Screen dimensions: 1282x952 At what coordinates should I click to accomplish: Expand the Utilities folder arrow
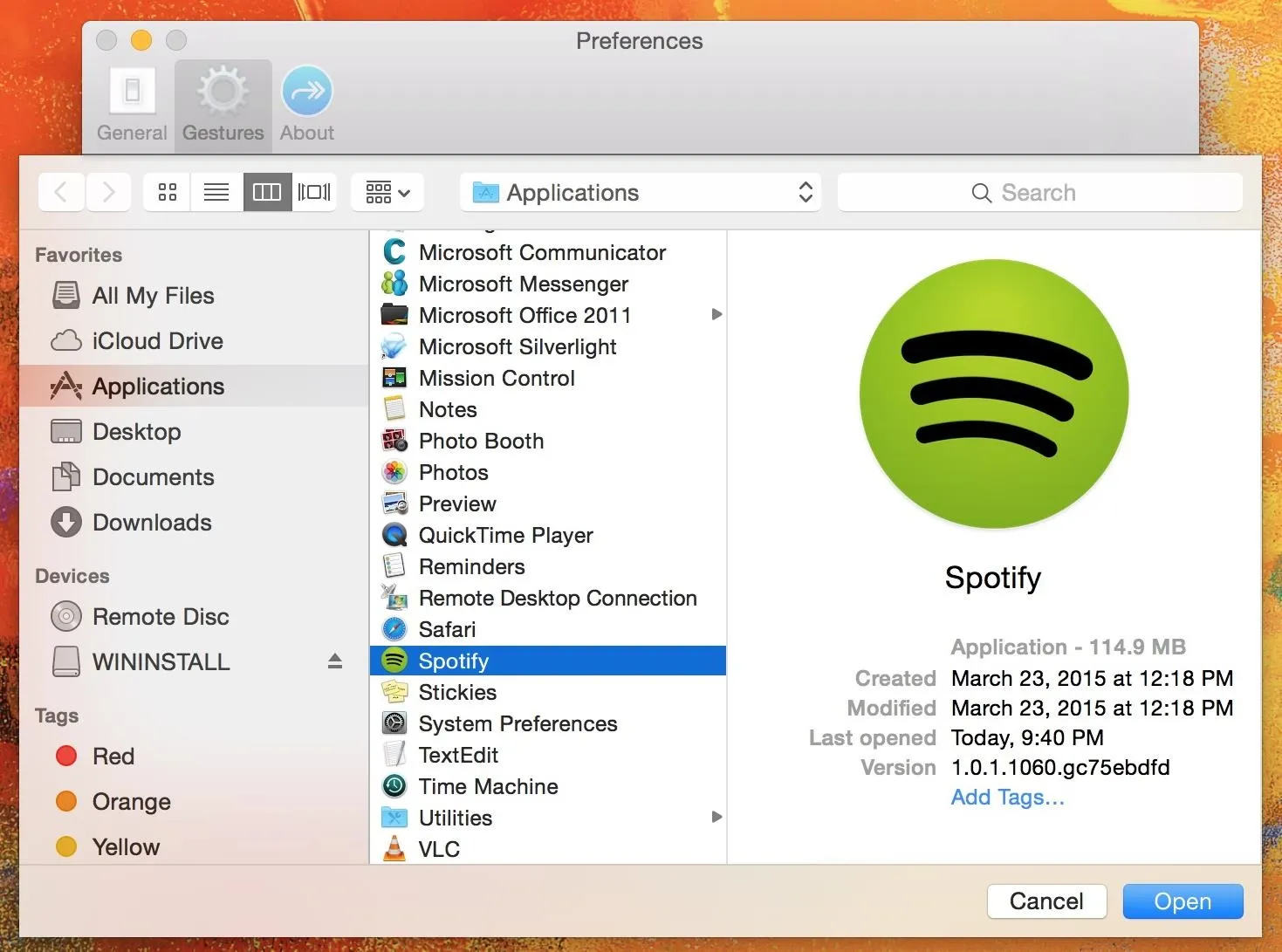[x=716, y=817]
